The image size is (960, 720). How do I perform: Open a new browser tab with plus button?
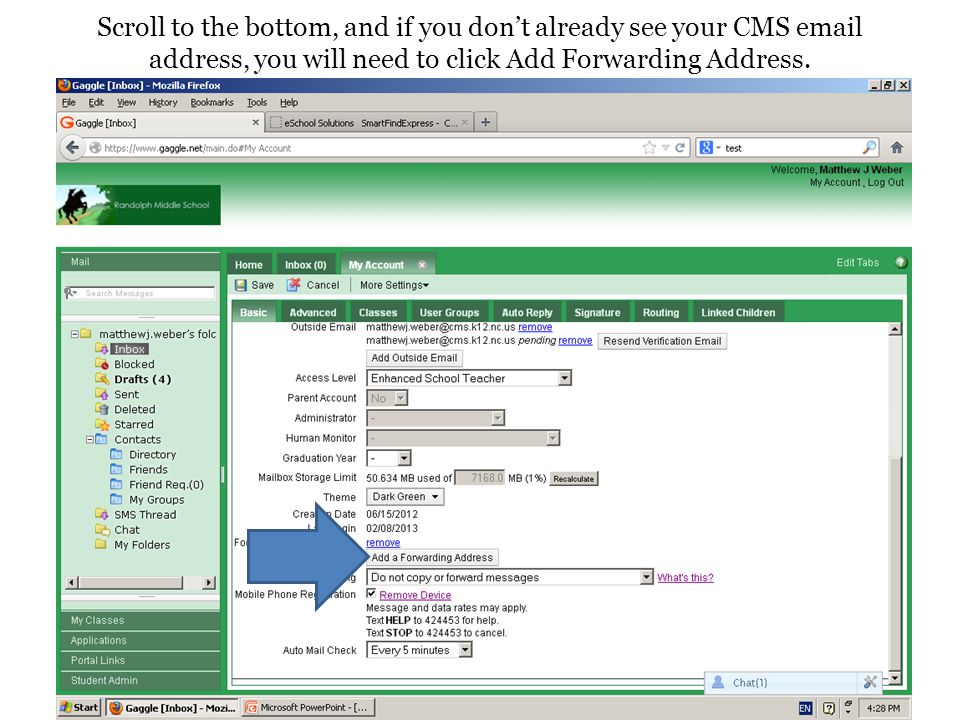[x=486, y=122]
